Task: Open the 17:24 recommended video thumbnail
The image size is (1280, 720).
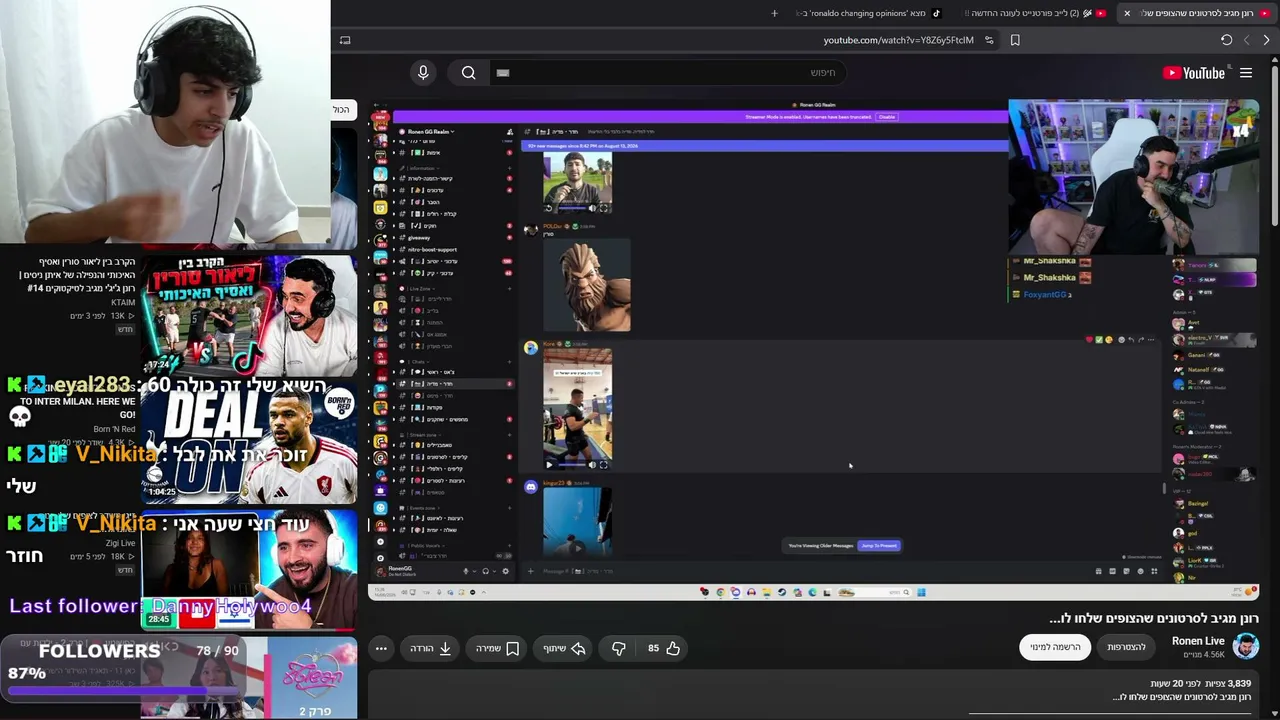Action: tap(249, 314)
